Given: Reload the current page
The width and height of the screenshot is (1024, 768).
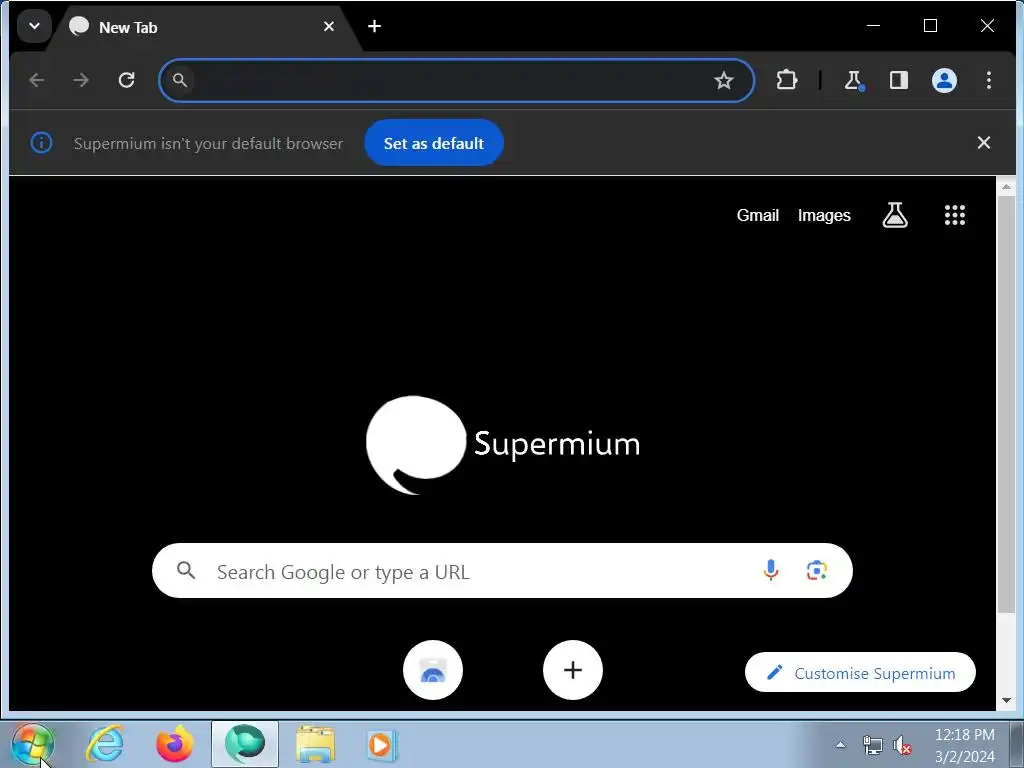Looking at the screenshot, I should [x=126, y=80].
